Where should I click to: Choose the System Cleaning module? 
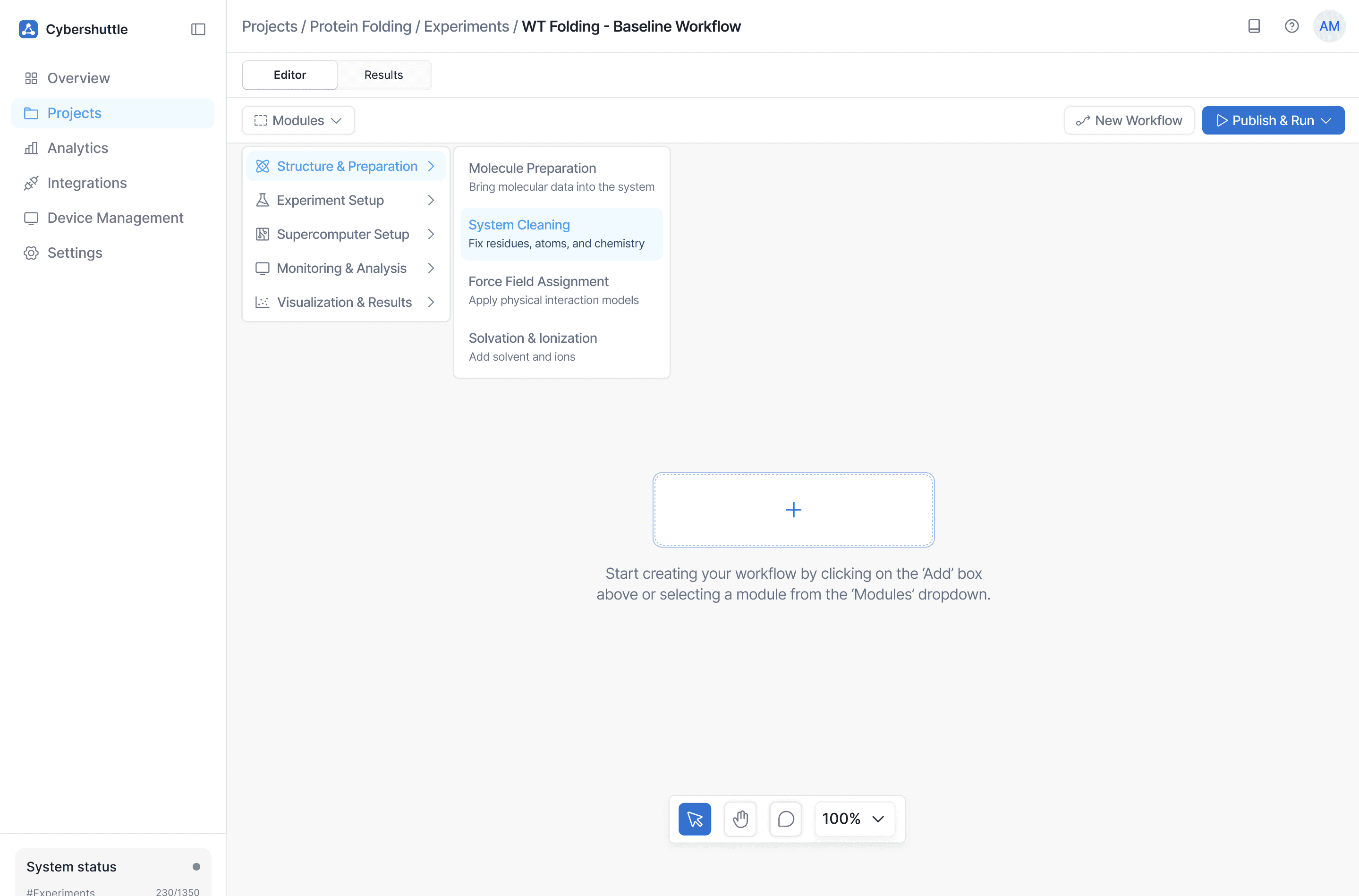click(x=561, y=234)
